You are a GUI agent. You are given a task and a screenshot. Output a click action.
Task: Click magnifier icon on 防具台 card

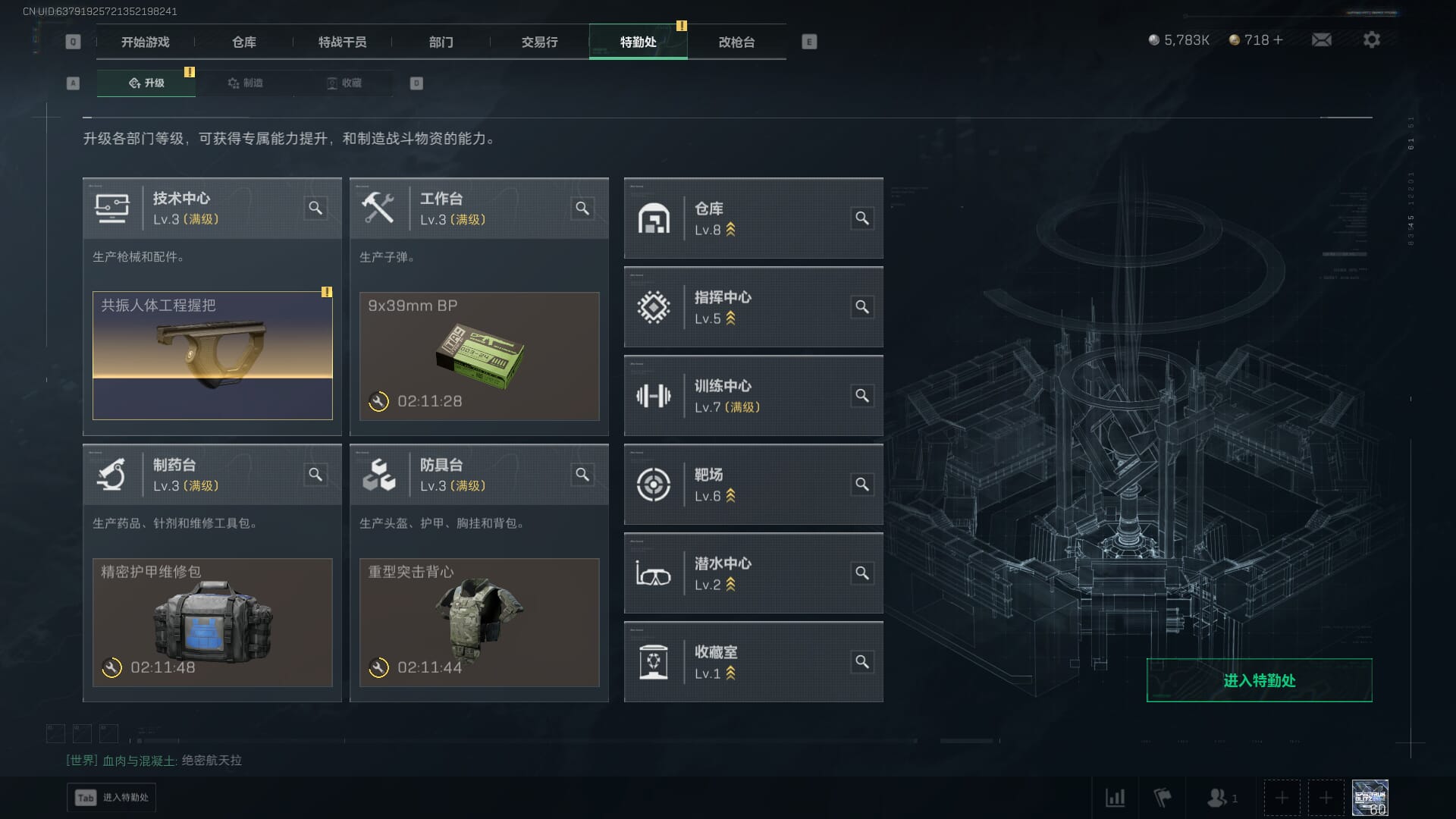tap(582, 475)
